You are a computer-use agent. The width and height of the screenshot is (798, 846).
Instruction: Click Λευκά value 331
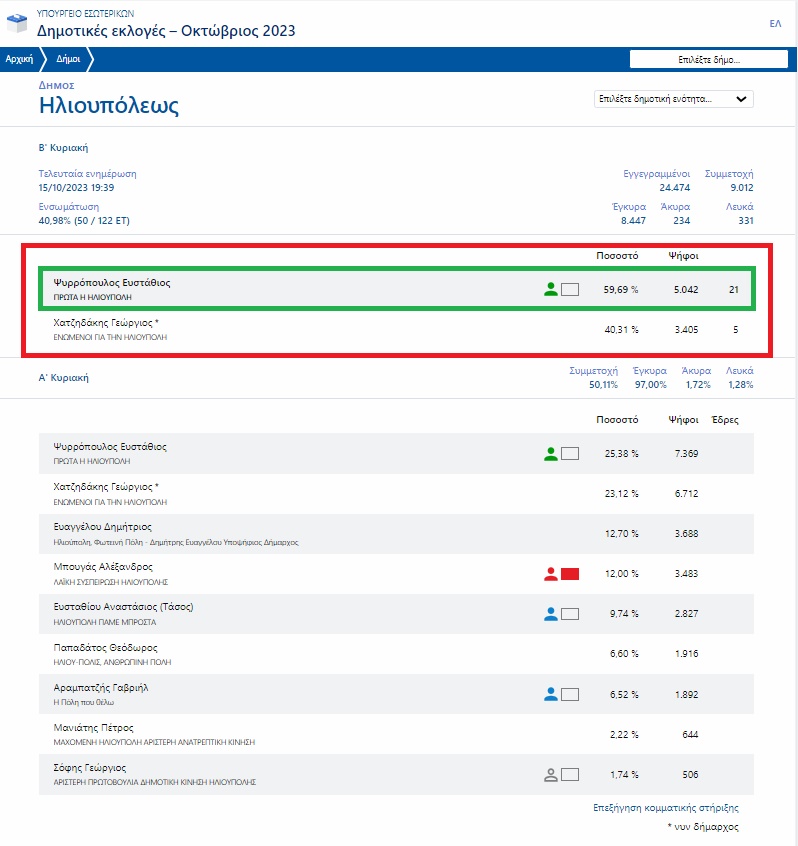(746, 221)
